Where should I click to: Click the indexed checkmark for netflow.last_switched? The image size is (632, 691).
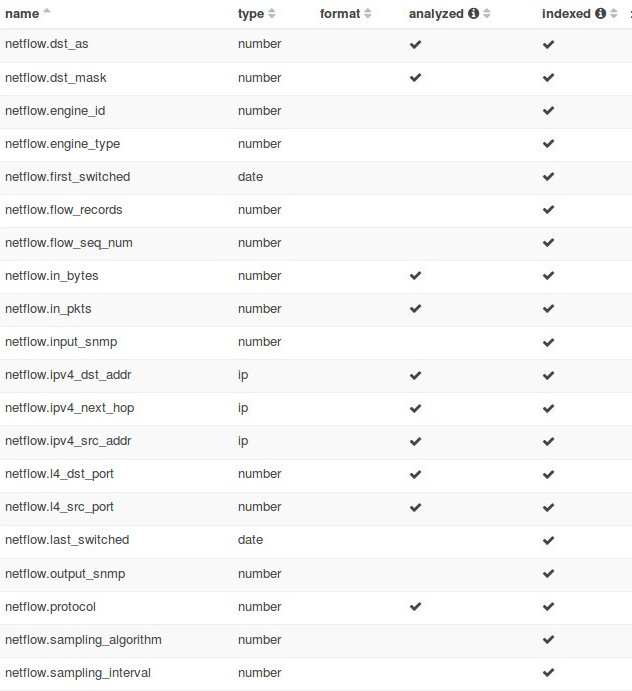click(x=548, y=541)
